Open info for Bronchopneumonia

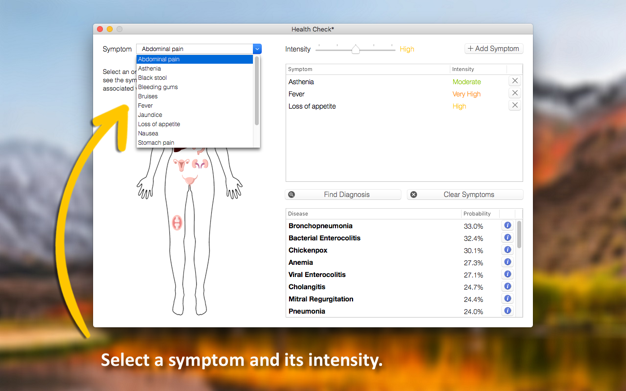[507, 225]
